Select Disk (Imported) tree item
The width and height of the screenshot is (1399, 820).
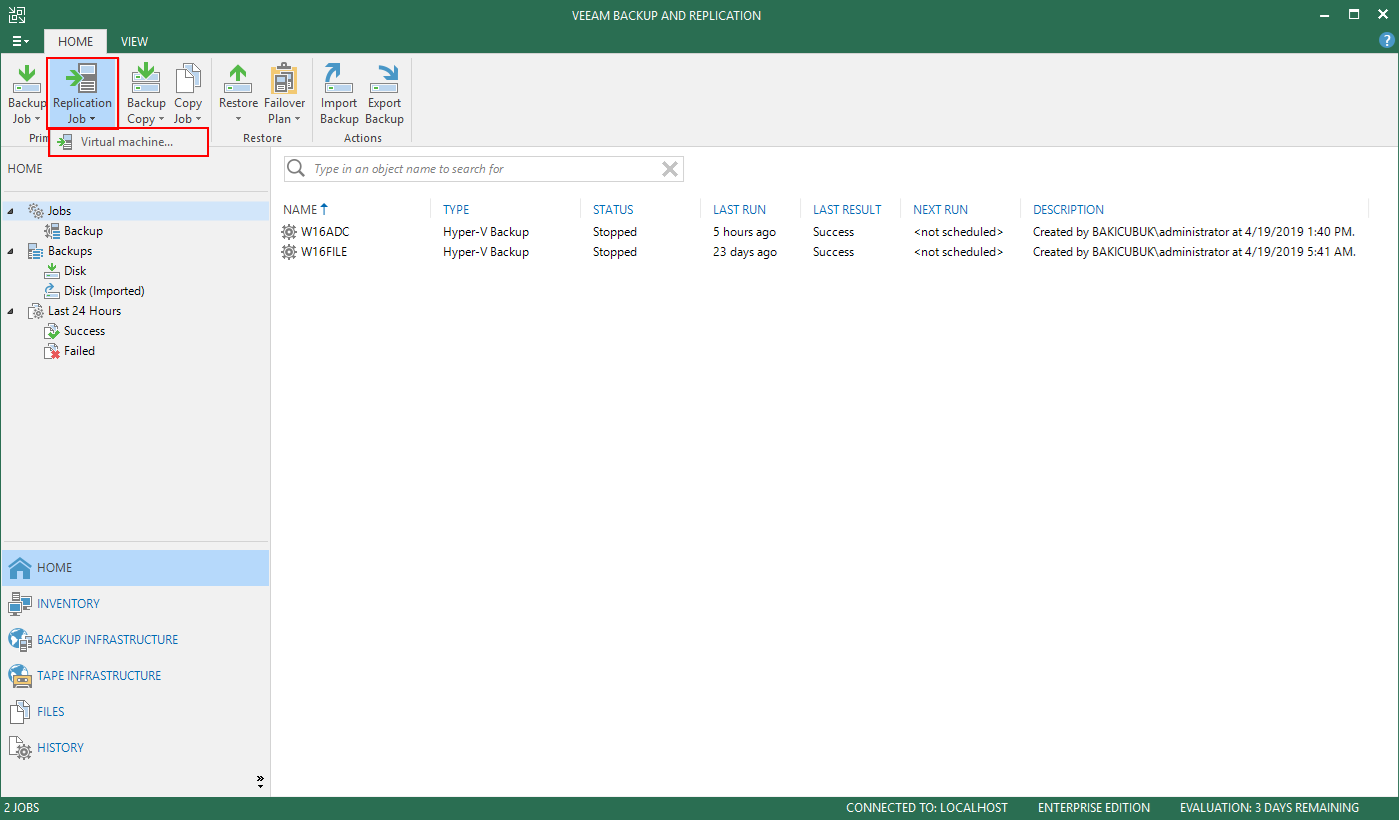coord(104,291)
